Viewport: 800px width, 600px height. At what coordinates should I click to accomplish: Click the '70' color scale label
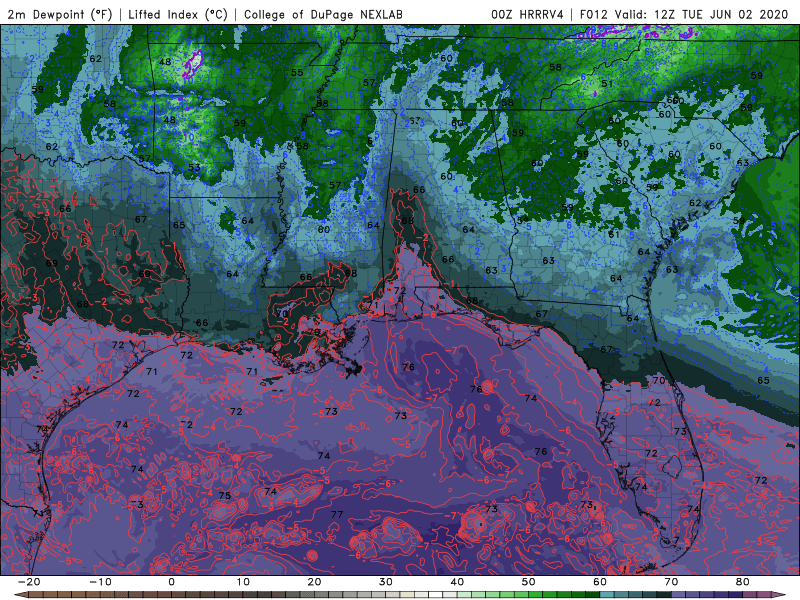[671, 582]
